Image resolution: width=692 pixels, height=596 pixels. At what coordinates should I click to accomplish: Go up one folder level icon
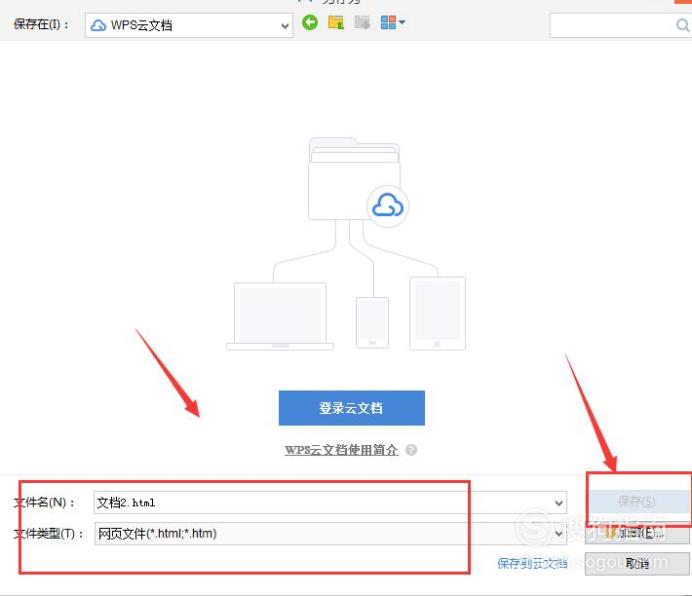[336, 23]
